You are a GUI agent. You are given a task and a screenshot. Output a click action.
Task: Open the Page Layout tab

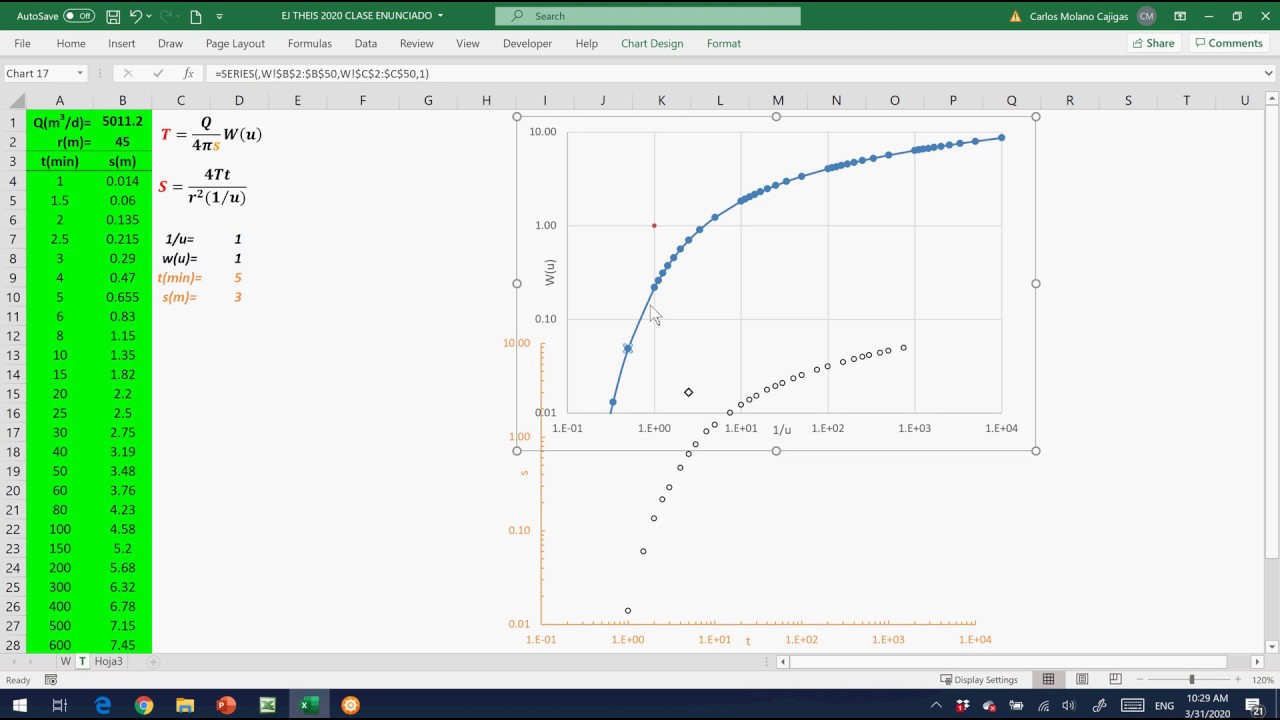235,43
